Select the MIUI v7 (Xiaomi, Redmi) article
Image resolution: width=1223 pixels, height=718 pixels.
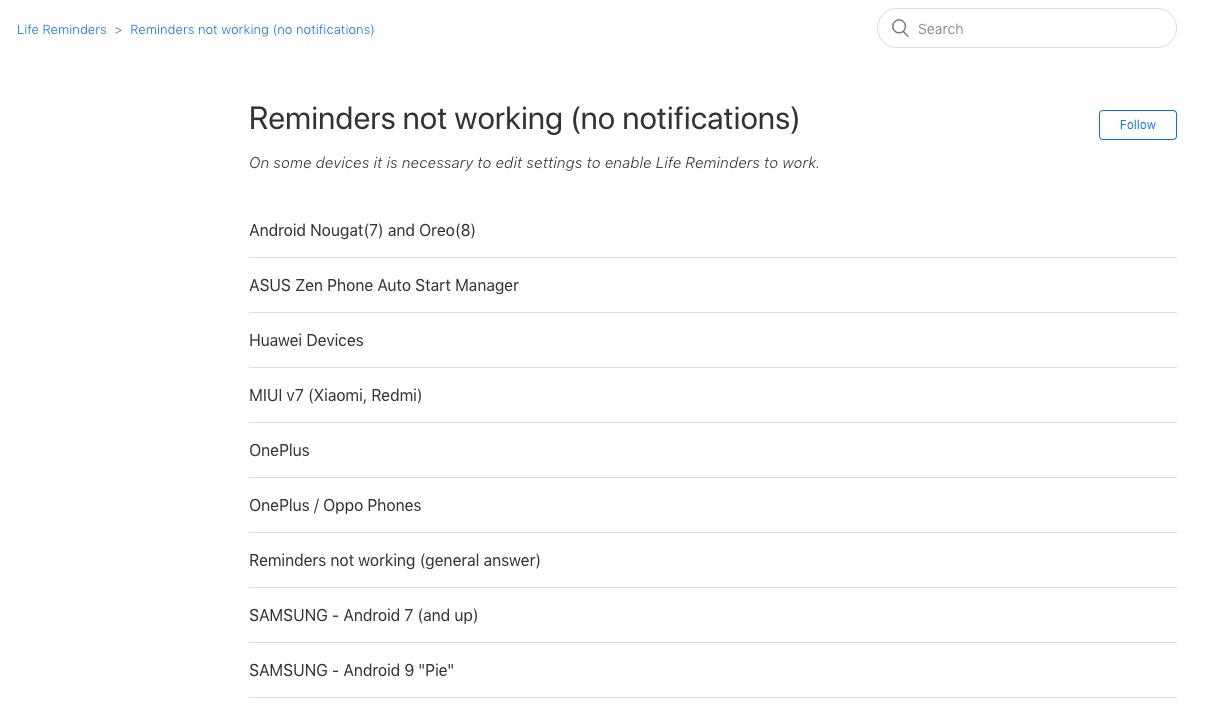click(x=335, y=396)
